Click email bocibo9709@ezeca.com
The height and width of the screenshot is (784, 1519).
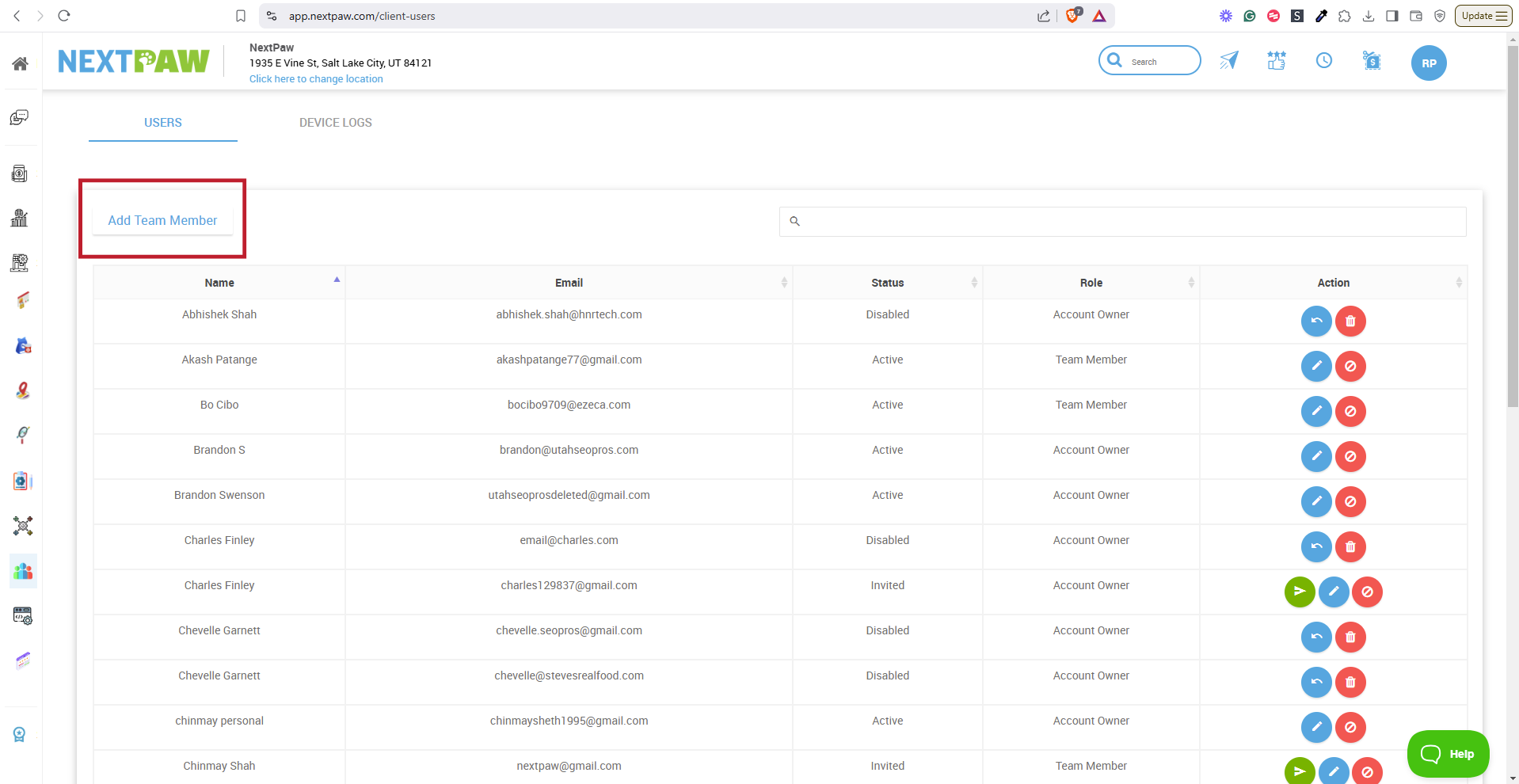[569, 405]
